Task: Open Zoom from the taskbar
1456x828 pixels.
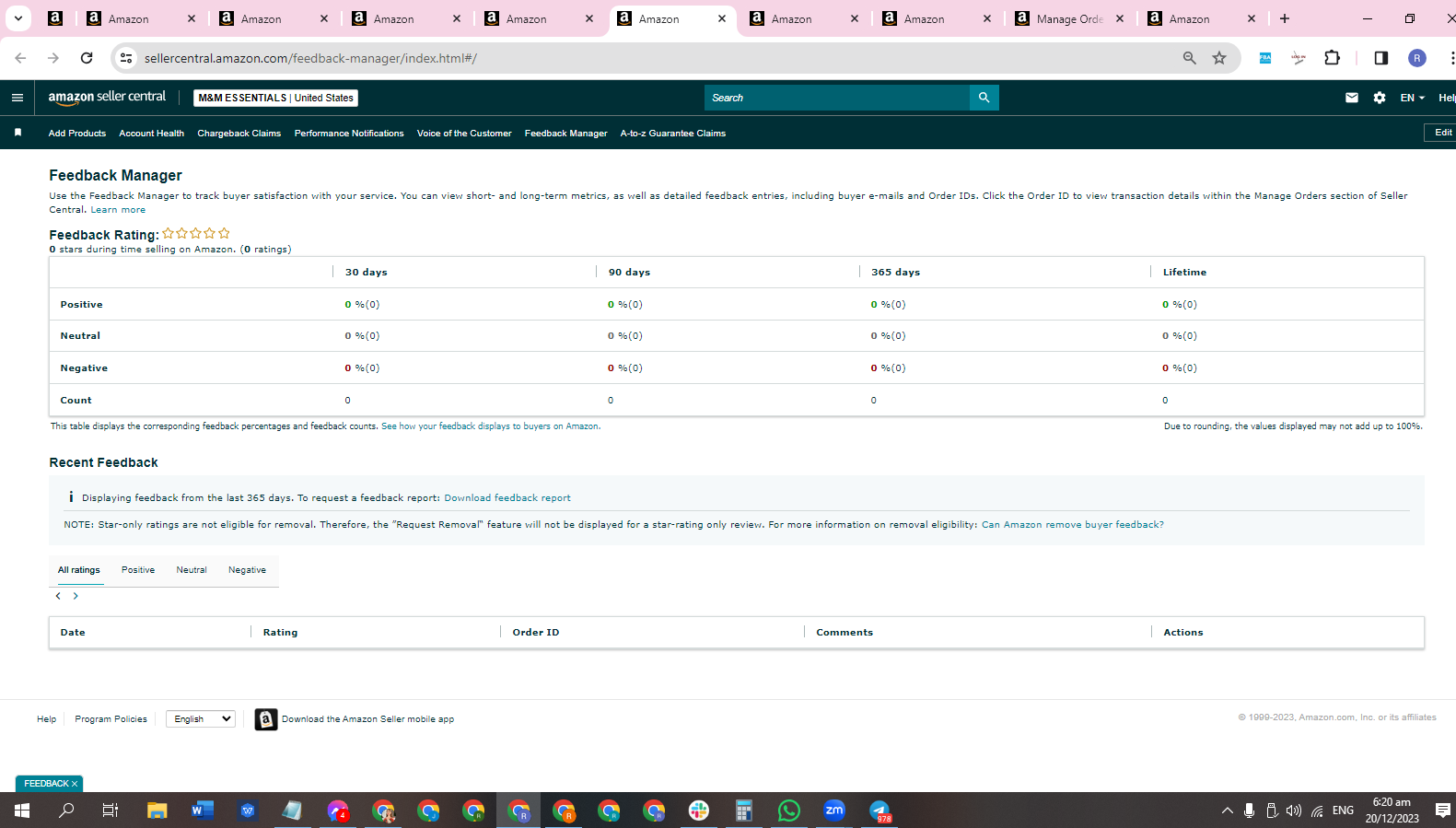Action: click(834, 811)
